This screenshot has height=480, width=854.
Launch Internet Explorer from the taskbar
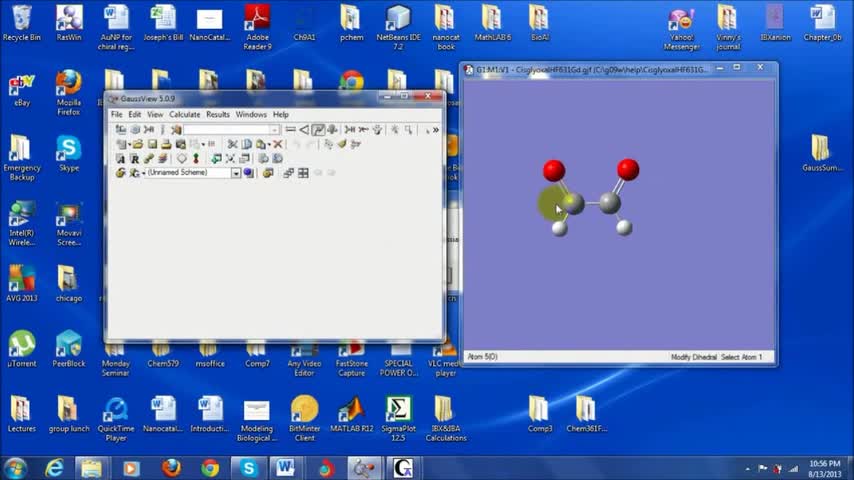(54, 468)
